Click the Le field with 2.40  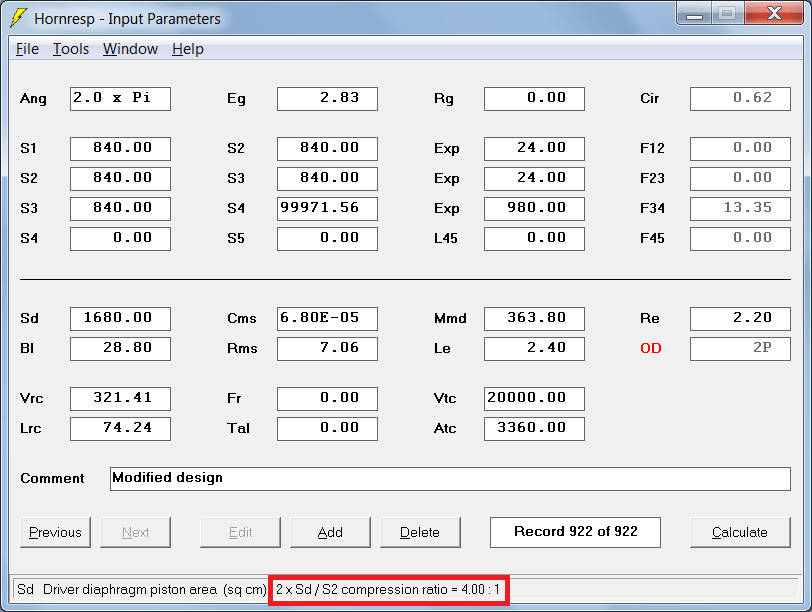tap(534, 348)
